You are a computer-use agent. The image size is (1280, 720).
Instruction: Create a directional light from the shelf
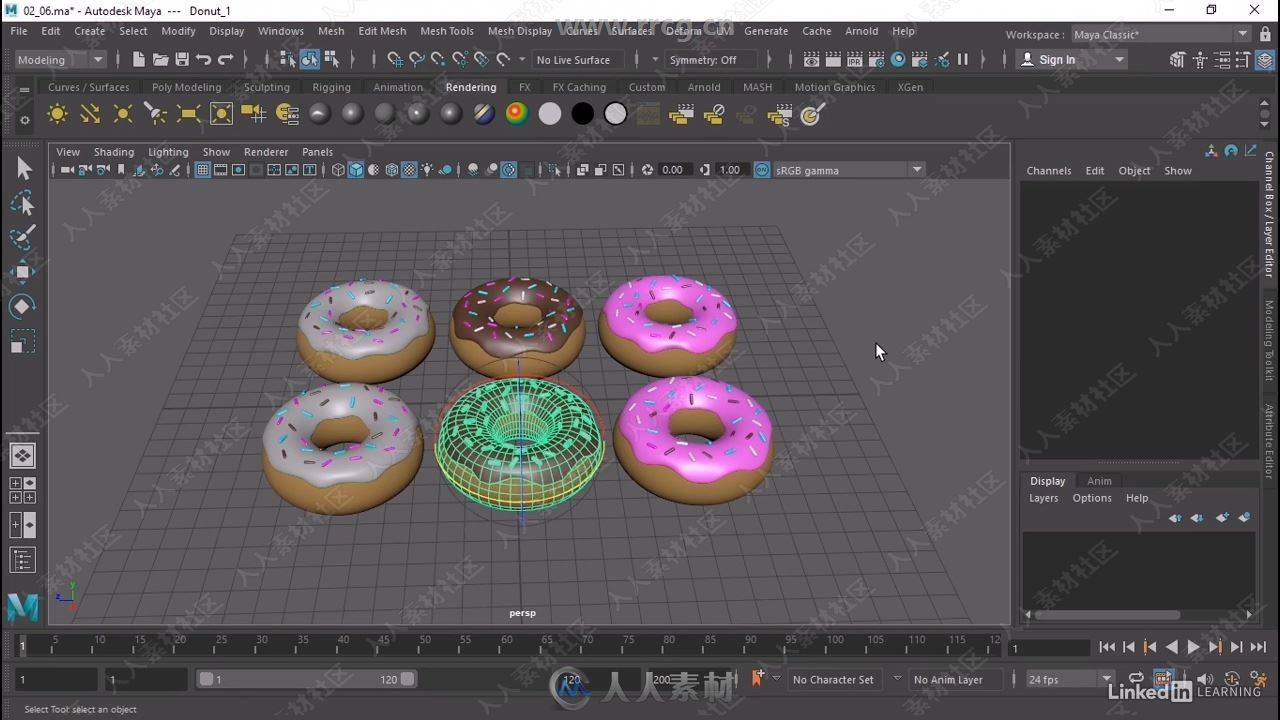tap(90, 114)
